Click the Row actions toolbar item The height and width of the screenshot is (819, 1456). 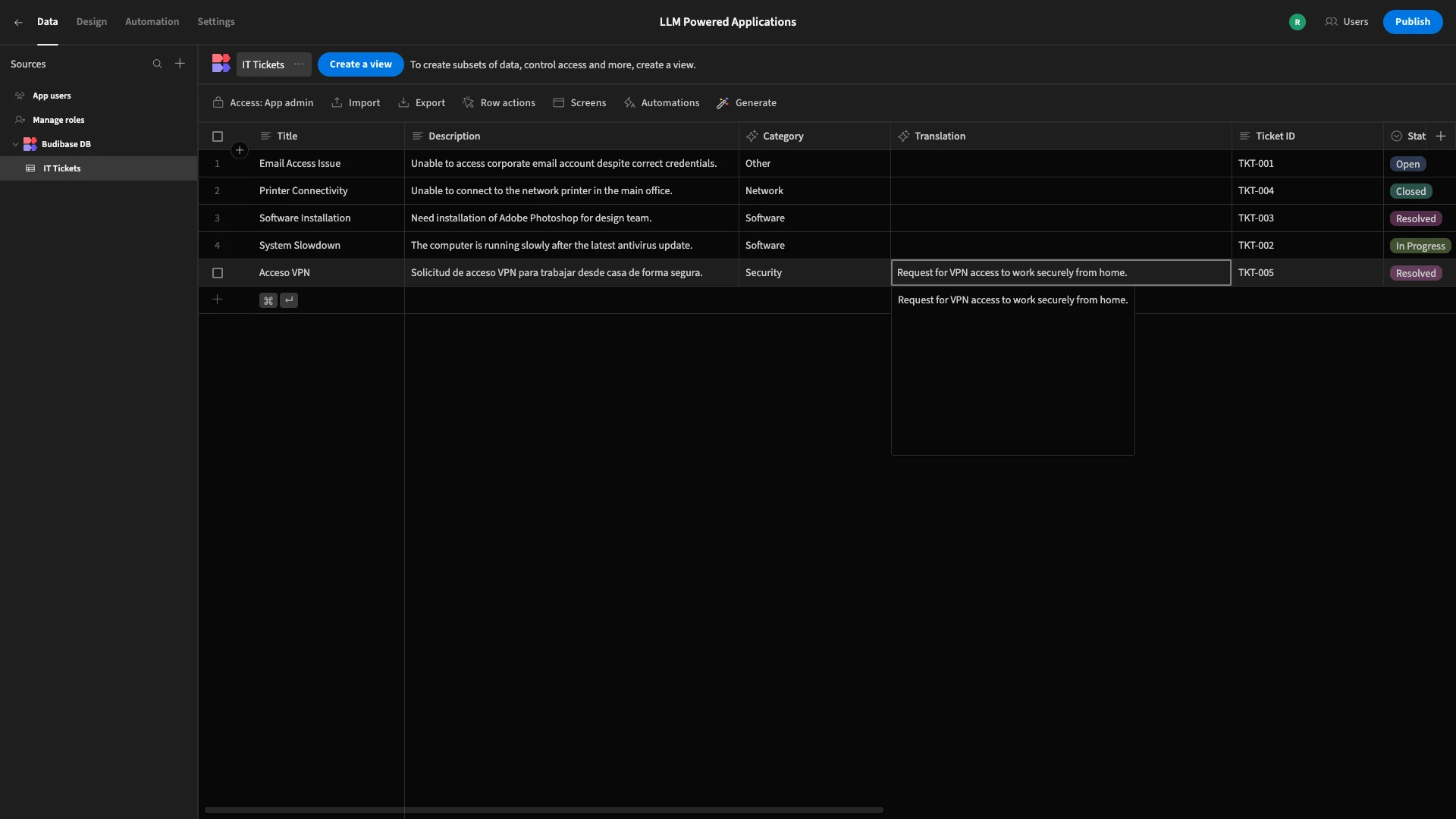click(x=499, y=103)
